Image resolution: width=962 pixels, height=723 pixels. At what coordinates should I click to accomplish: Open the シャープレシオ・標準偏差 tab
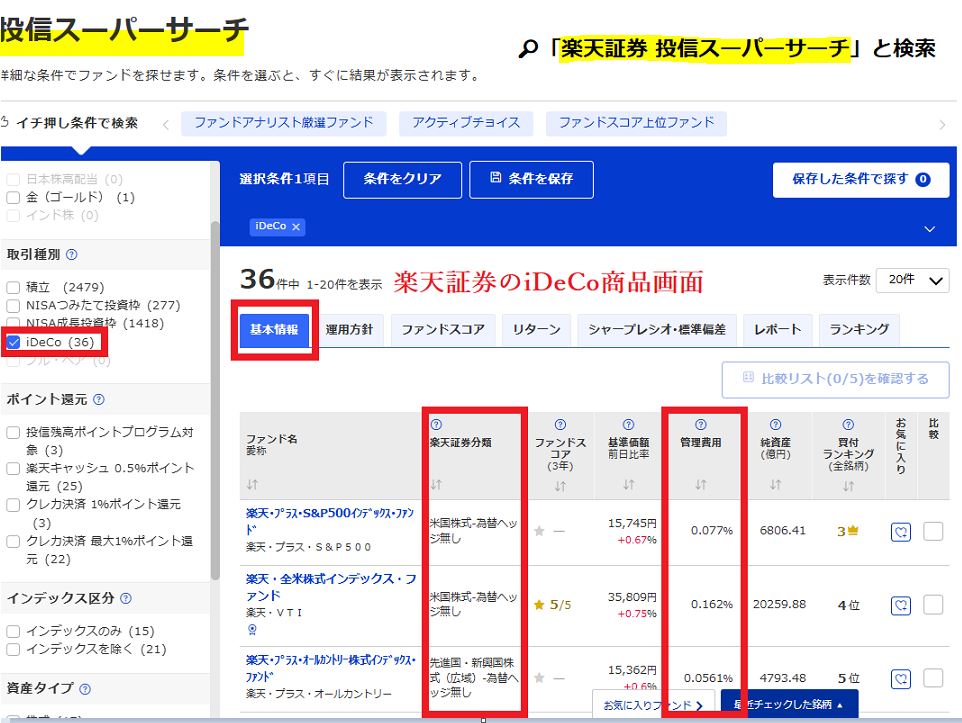[656, 329]
